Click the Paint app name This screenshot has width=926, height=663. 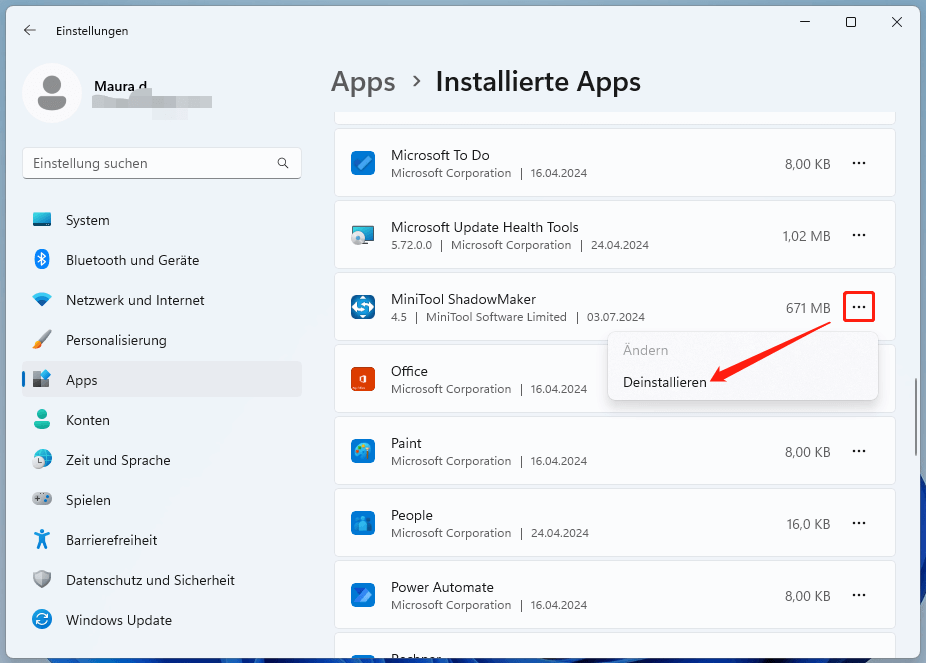pyautogui.click(x=406, y=443)
